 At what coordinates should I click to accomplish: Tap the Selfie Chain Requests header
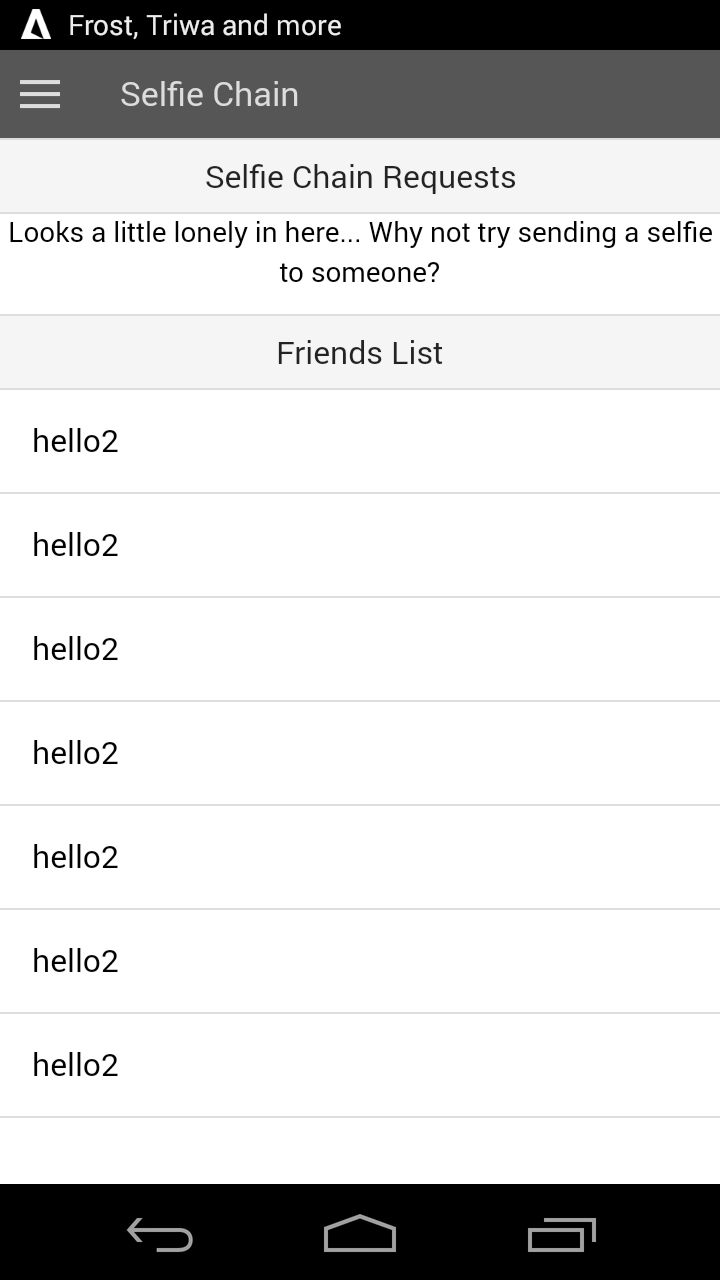click(360, 177)
